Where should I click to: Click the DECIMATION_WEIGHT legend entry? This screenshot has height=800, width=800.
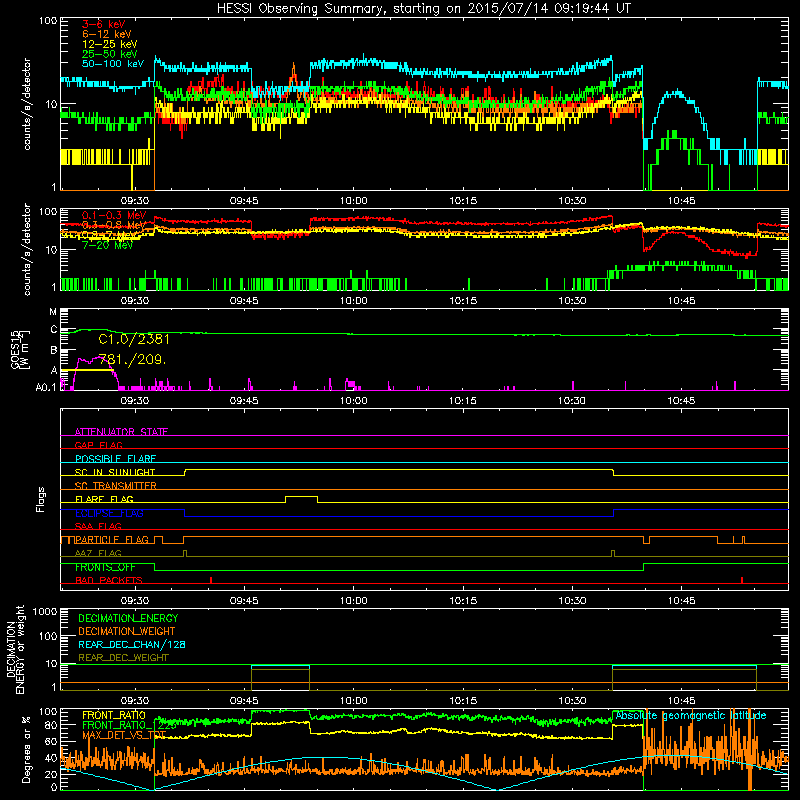point(127,631)
